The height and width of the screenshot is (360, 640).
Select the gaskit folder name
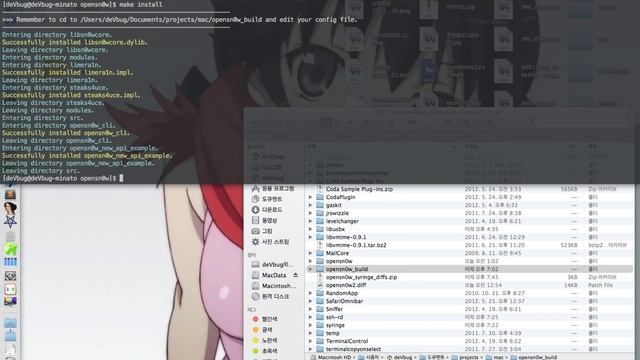pyautogui.click(x=333, y=205)
